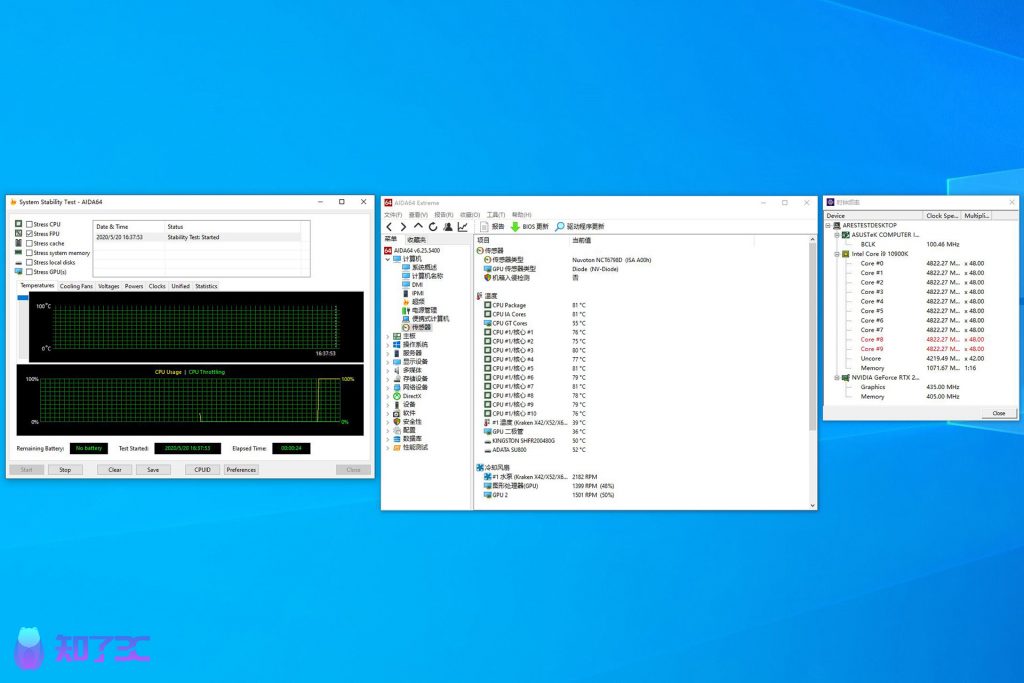1024x683 pixels.
Task: Select the 传感器 sensor tree item
Action: 417,327
